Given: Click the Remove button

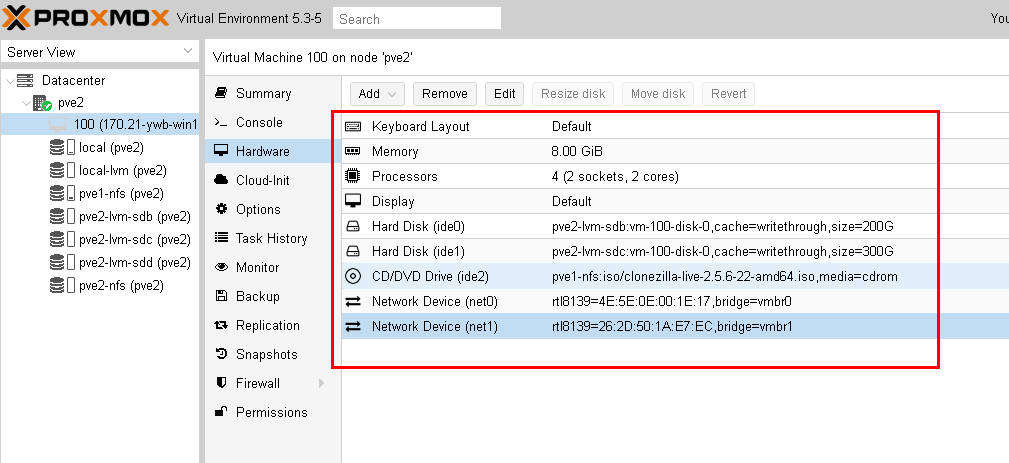Looking at the screenshot, I should 445,94.
